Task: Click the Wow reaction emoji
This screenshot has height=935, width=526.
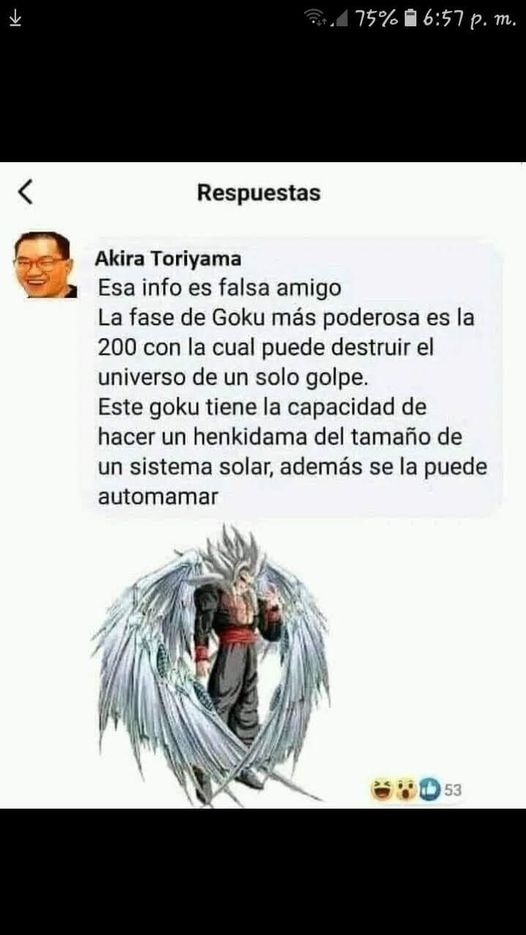Action: (x=405, y=790)
